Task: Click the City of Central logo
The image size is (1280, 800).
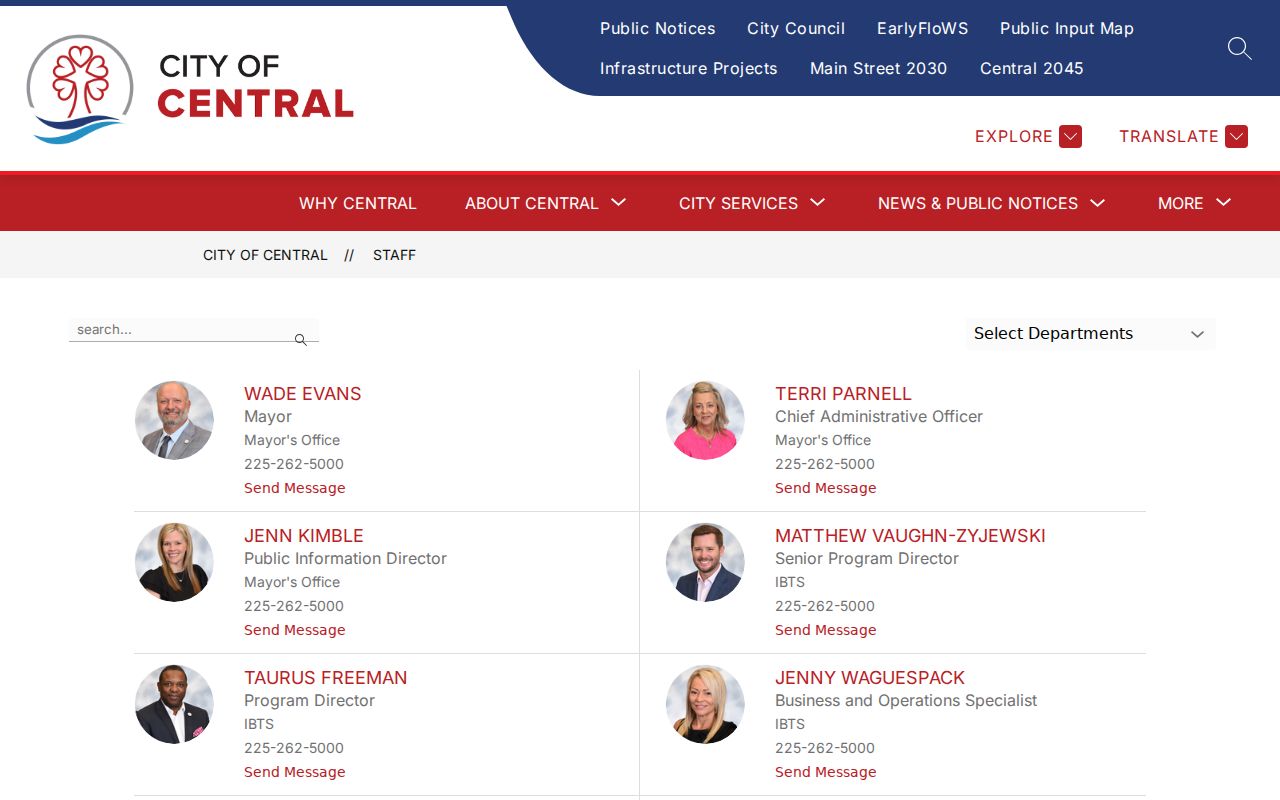Action: click(190, 90)
